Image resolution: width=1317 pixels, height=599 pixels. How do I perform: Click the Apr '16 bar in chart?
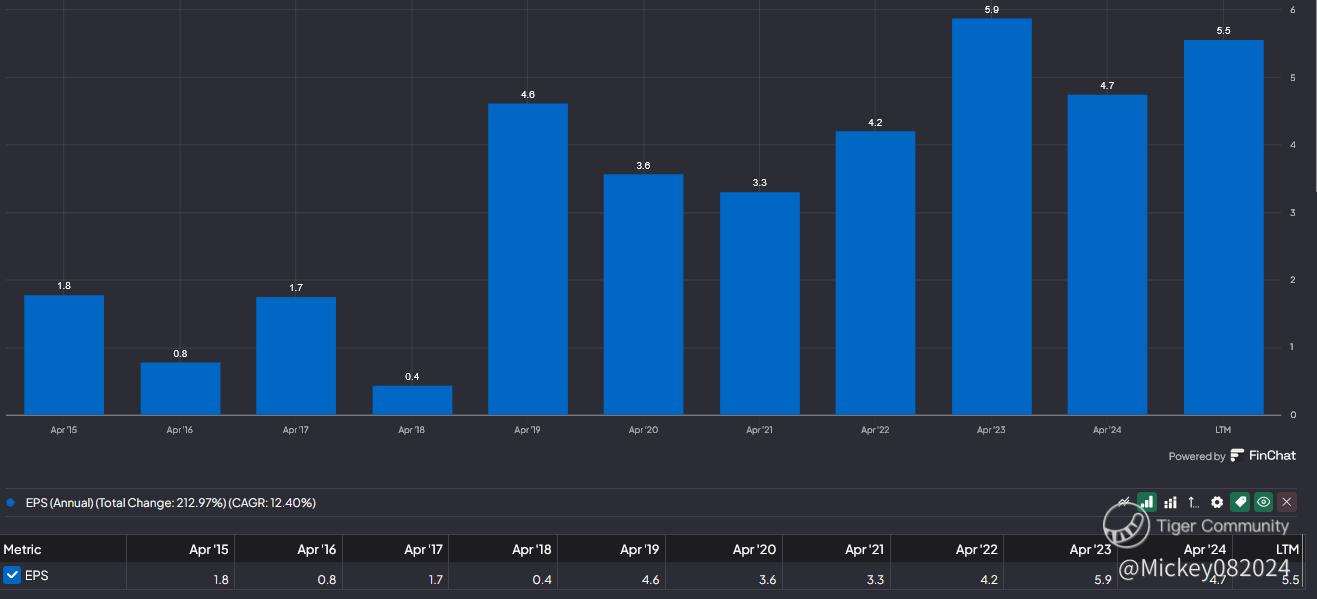coord(180,388)
